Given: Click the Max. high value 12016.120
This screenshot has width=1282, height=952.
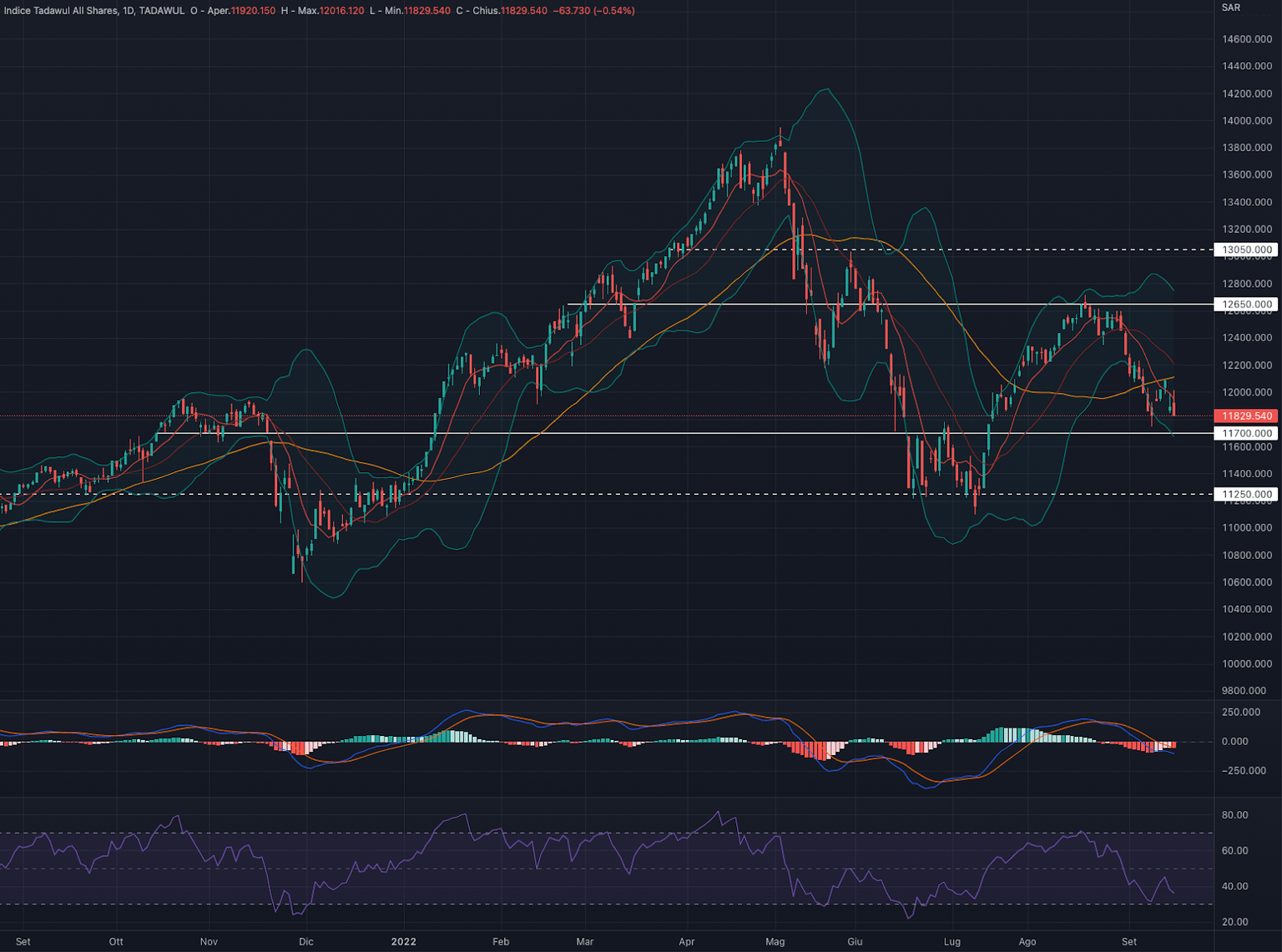Looking at the screenshot, I should click(341, 11).
